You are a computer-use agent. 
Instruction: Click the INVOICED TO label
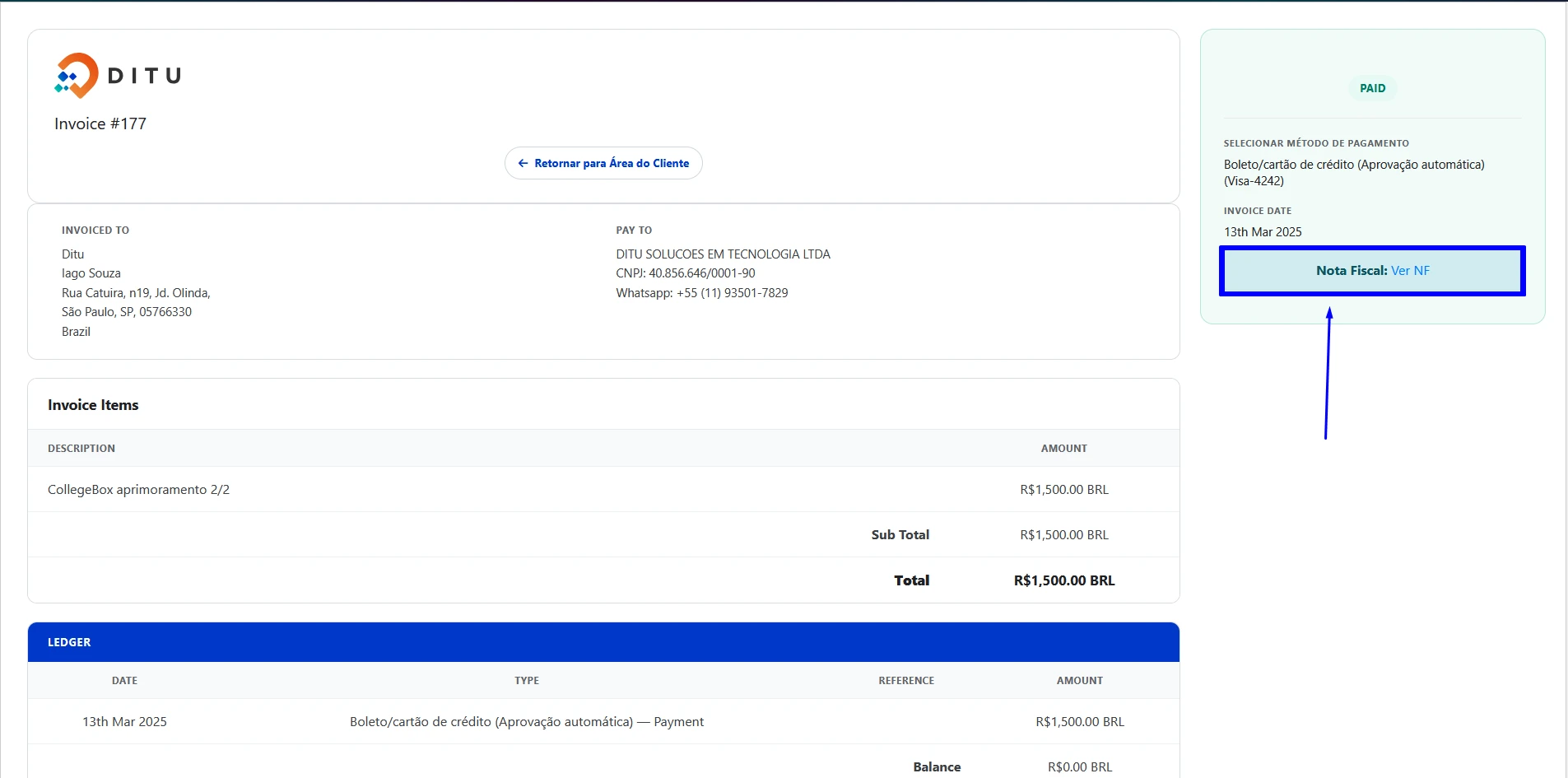tap(95, 231)
